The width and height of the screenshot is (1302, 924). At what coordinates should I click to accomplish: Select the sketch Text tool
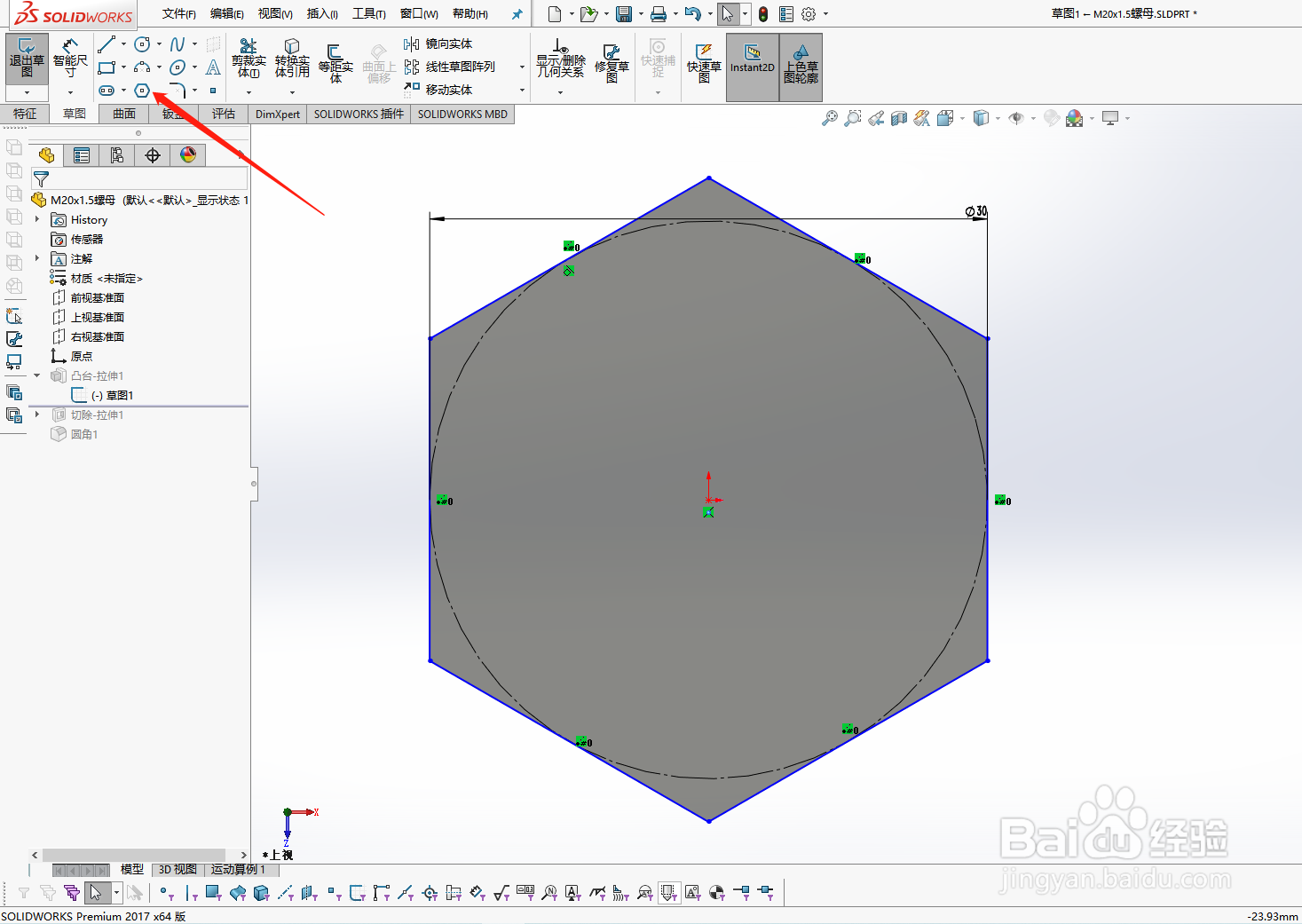213,67
